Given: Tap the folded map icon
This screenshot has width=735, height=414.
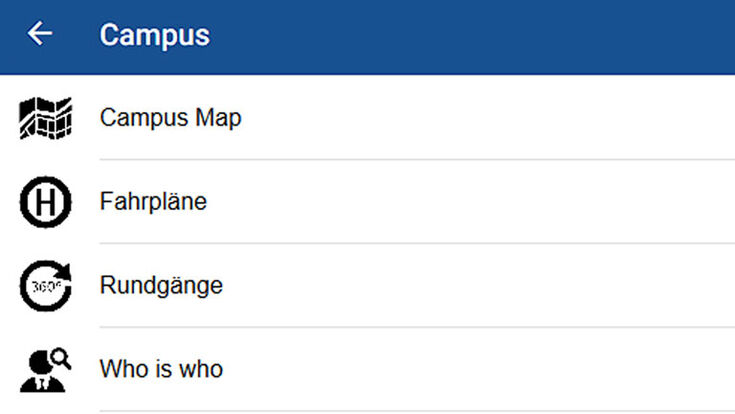Looking at the screenshot, I should click(45, 118).
